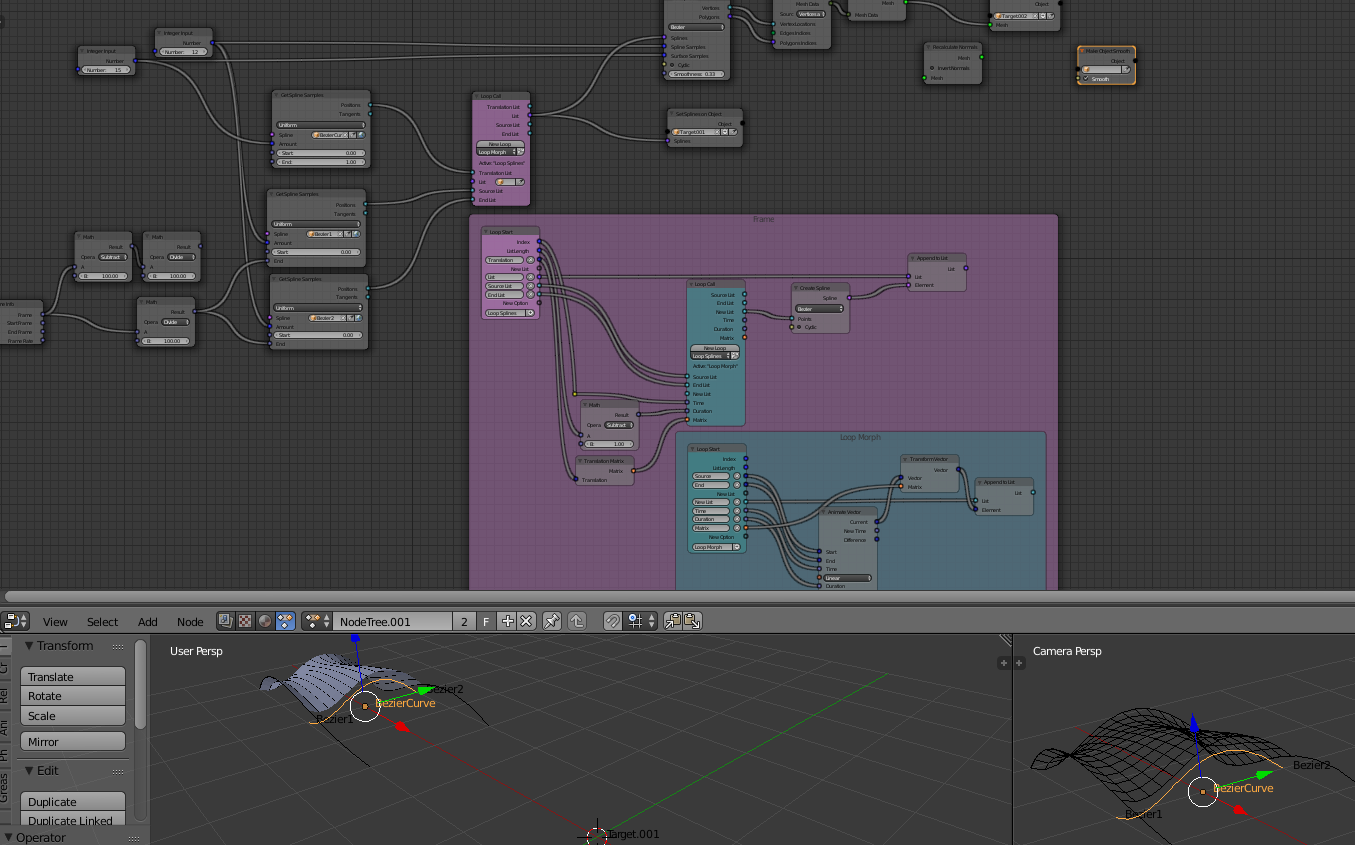Switch to the material shader node tree icon
The height and width of the screenshot is (845, 1355).
point(226,621)
